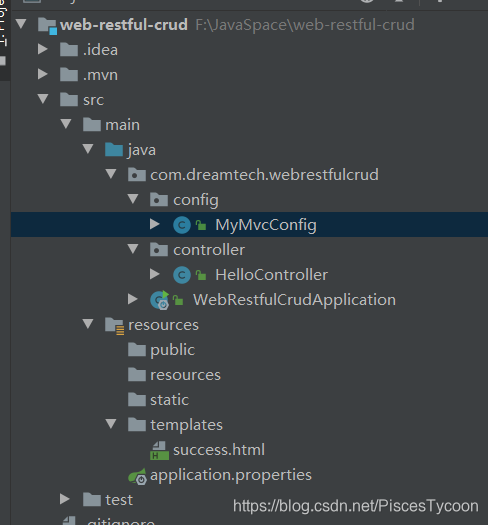Click the test folder icon
The height and width of the screenshot is (525, 488).
pyautogui.click(x=92, y=500)
